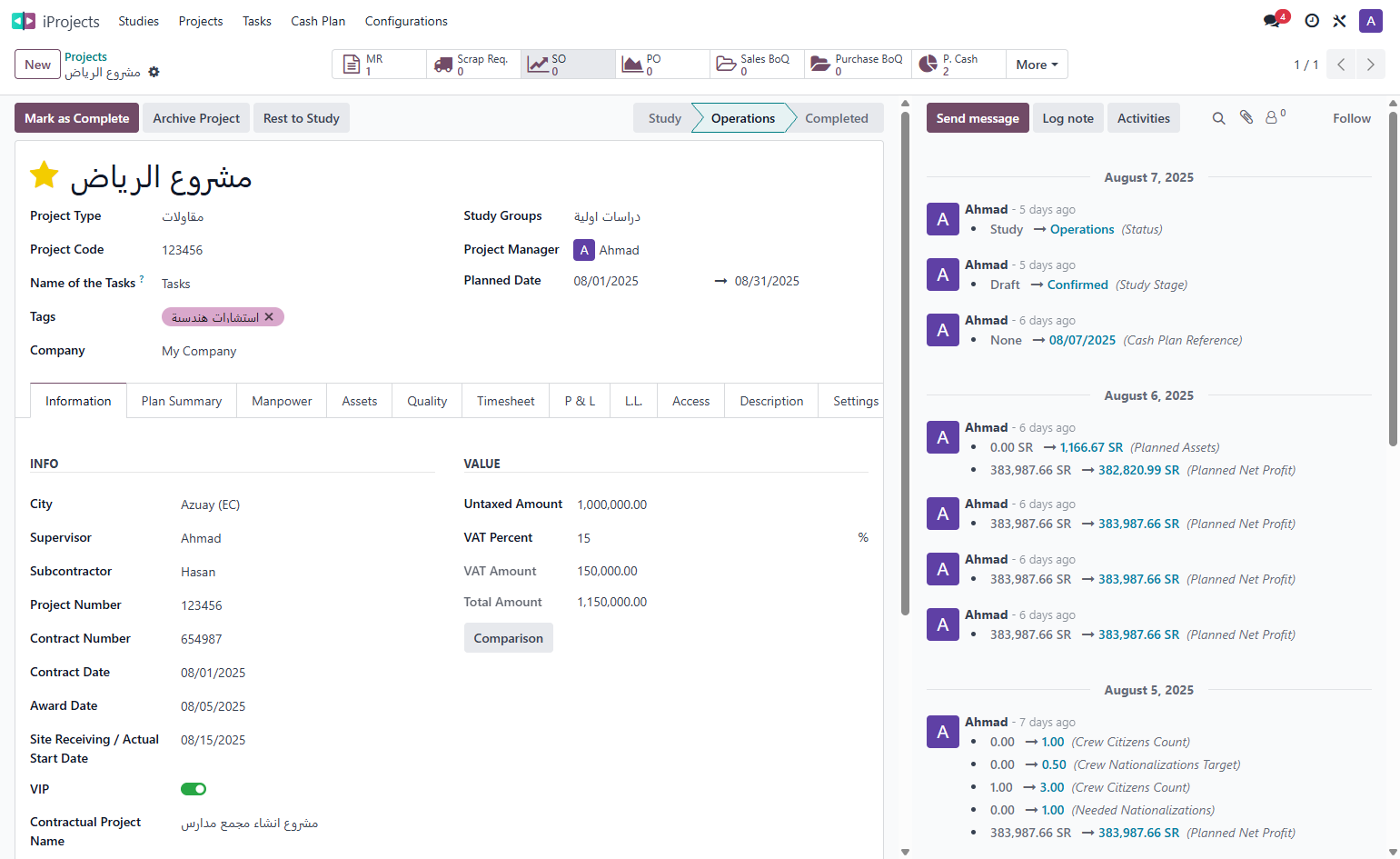Open the Scrap Req. smart button
This screenshot has height=859, width=1400.
click(474, 65)
